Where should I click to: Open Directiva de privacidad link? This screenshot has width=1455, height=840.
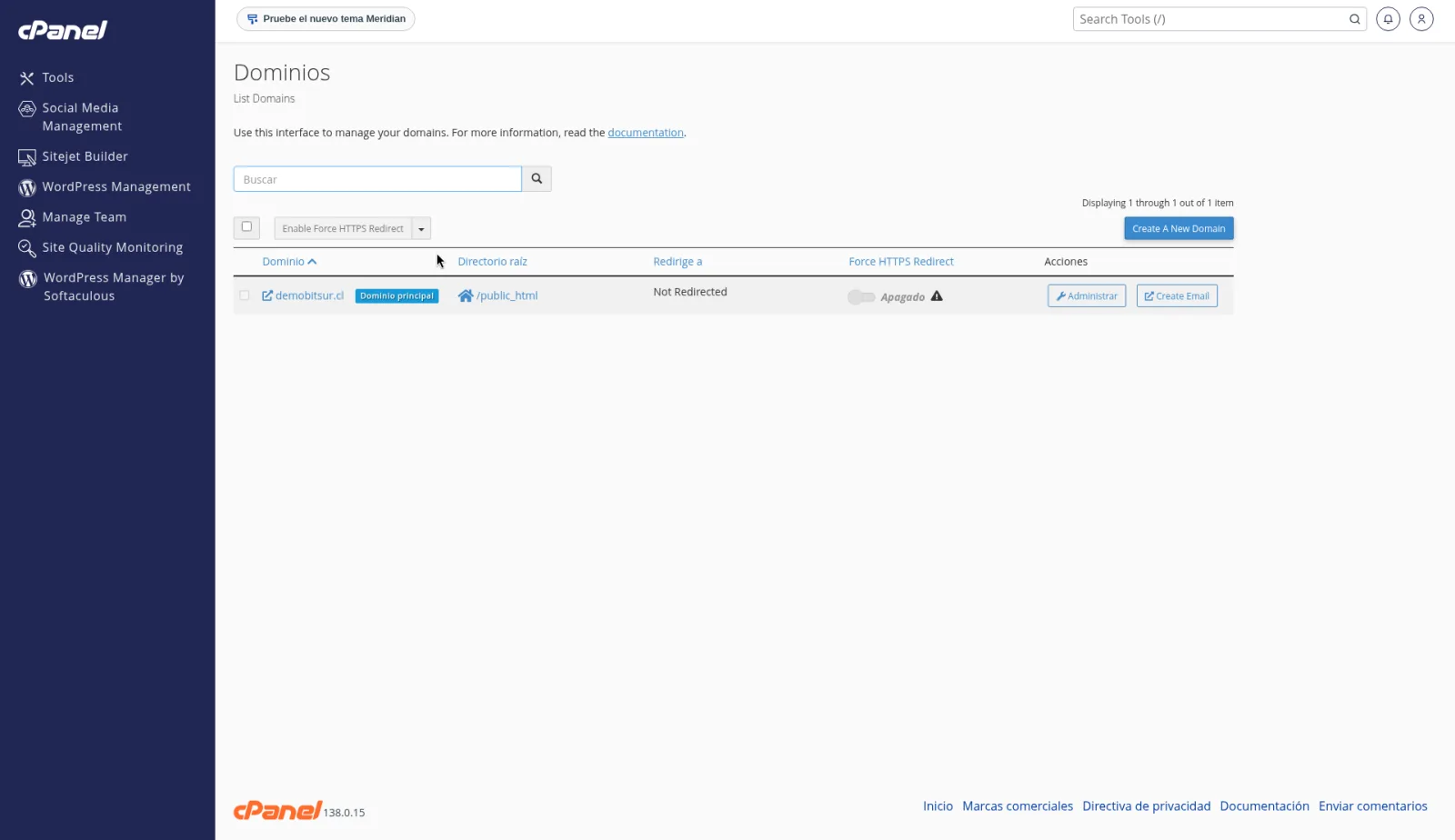1147,806
